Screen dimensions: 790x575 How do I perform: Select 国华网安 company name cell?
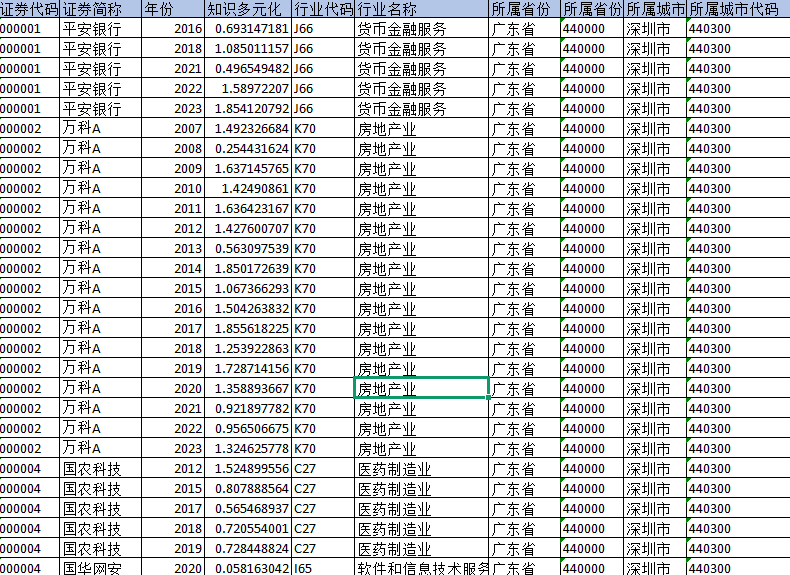(101, 568)
